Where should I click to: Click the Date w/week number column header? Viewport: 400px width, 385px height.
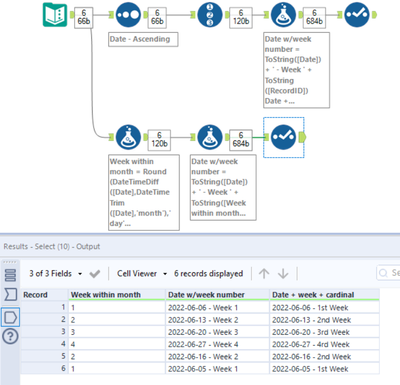pyautogui.click(x=217, y=295)
